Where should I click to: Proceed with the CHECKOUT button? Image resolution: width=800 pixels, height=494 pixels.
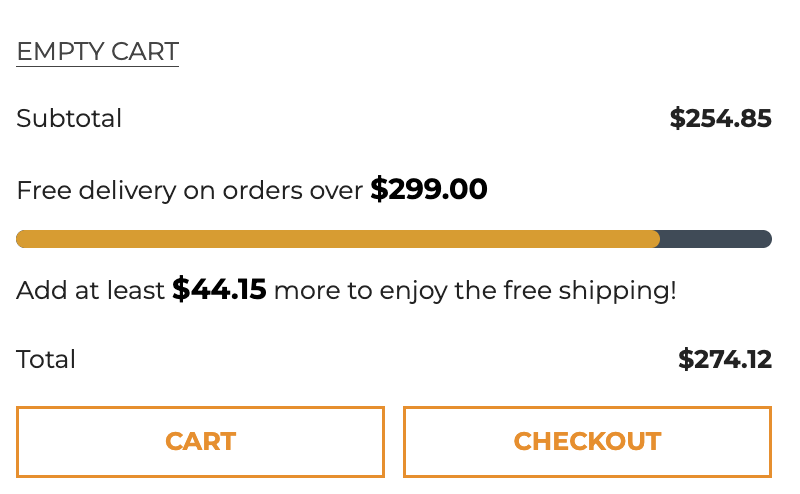(x=587, y=441)
